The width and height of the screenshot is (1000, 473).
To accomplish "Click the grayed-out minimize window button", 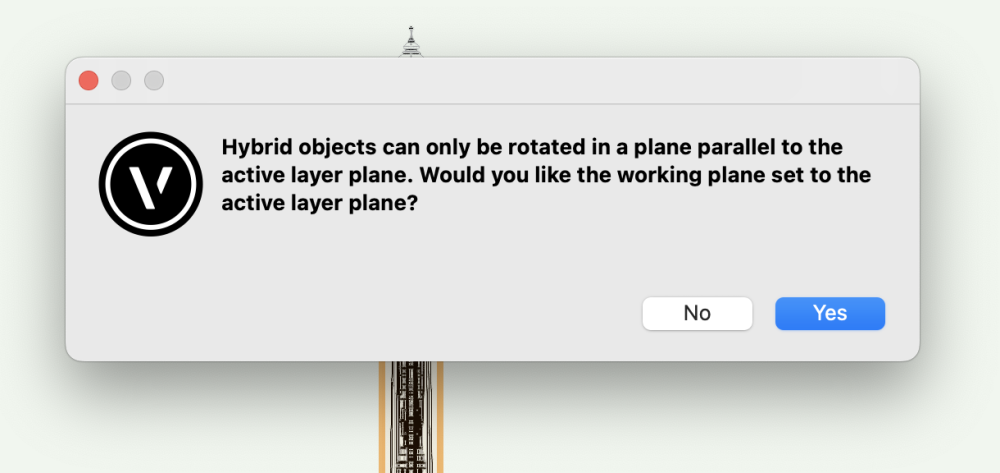I will 121,81.
